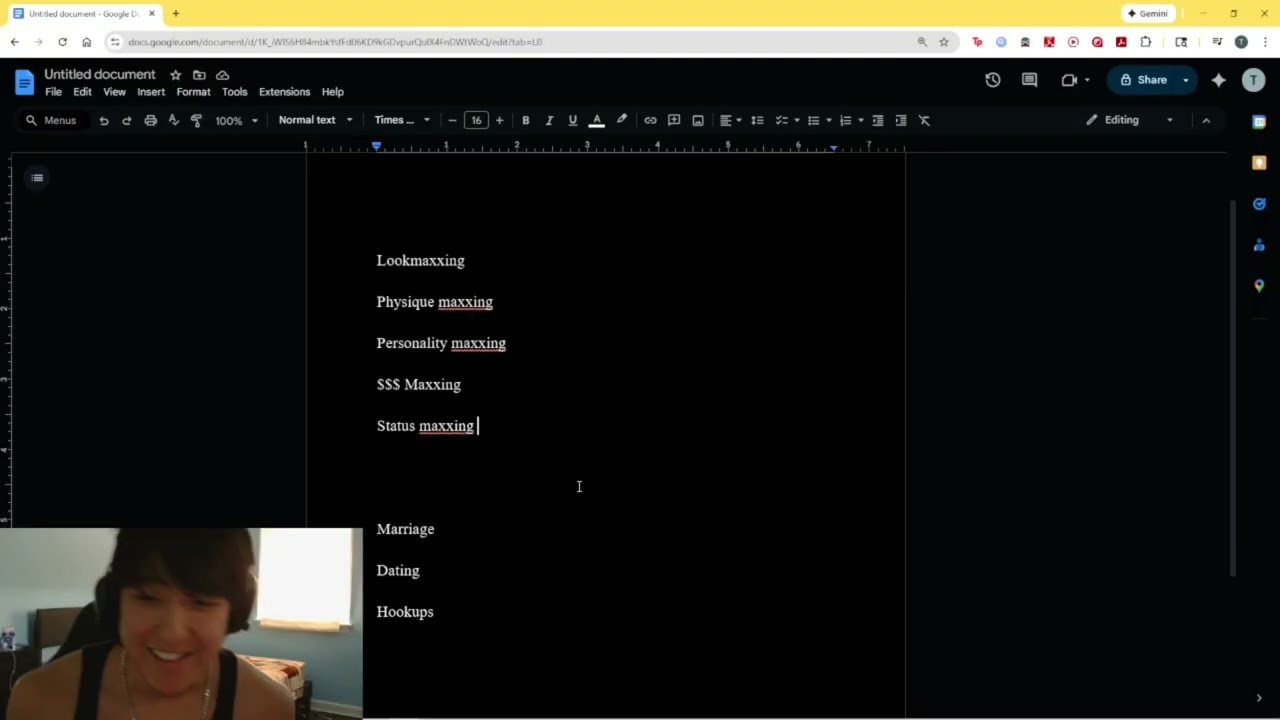The width and height of the screenshot is (1280, 720).
Task: Print the document
Action: [150, 120]
